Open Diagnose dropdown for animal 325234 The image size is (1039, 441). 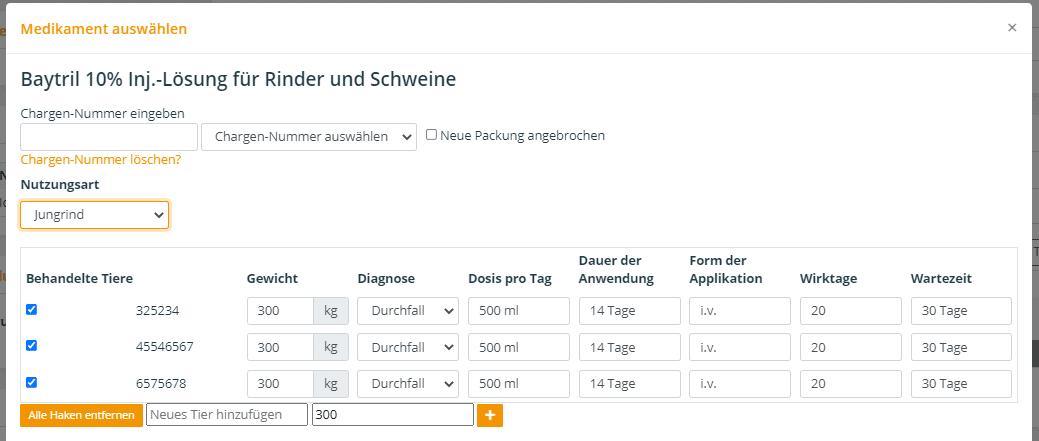pyautogui.click(x=408, y=311)
